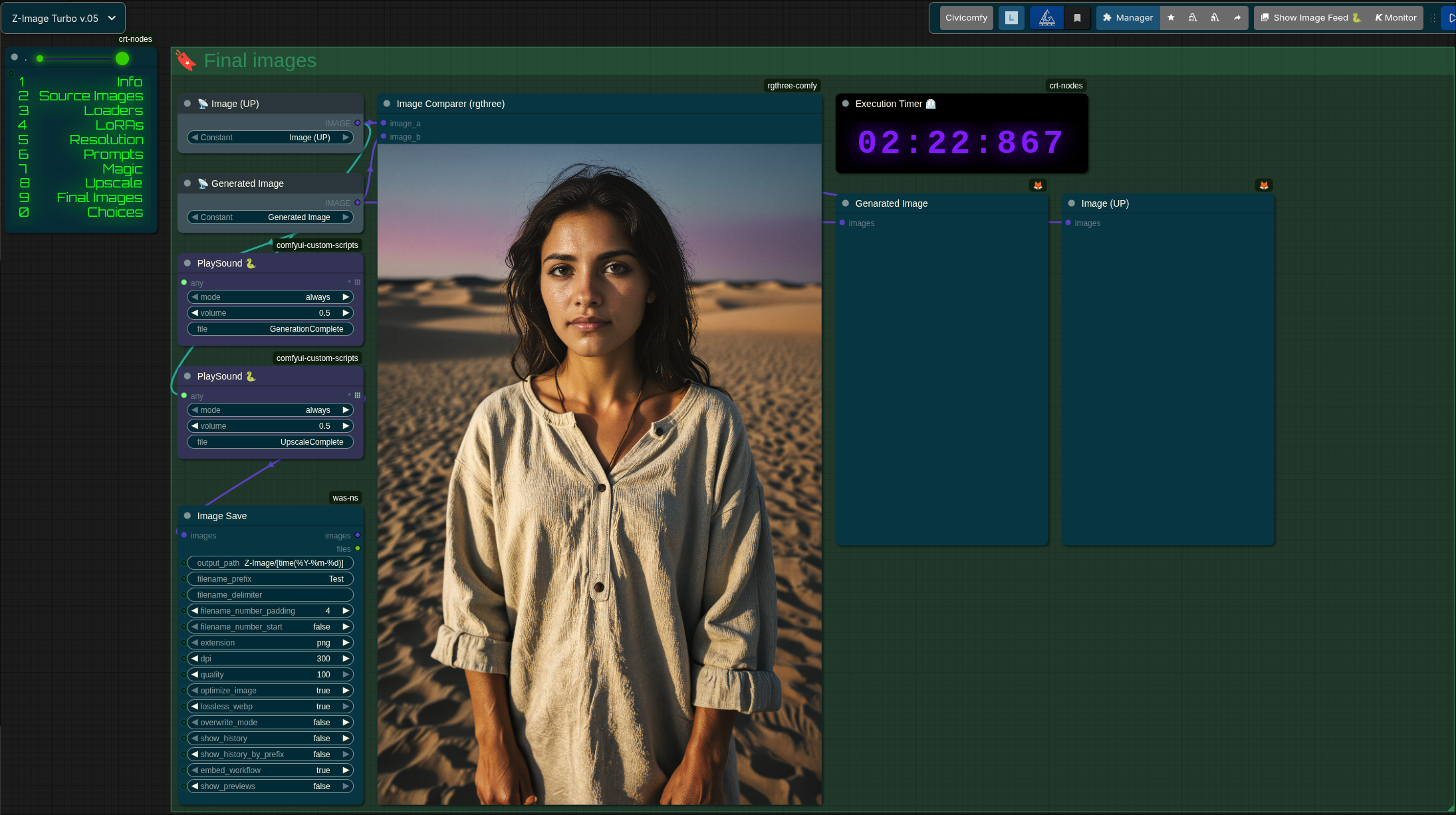The width and height of the screenshot is (1456, 815).
Task: Click the share arrow icon in toolbar
Action: 1237,18
